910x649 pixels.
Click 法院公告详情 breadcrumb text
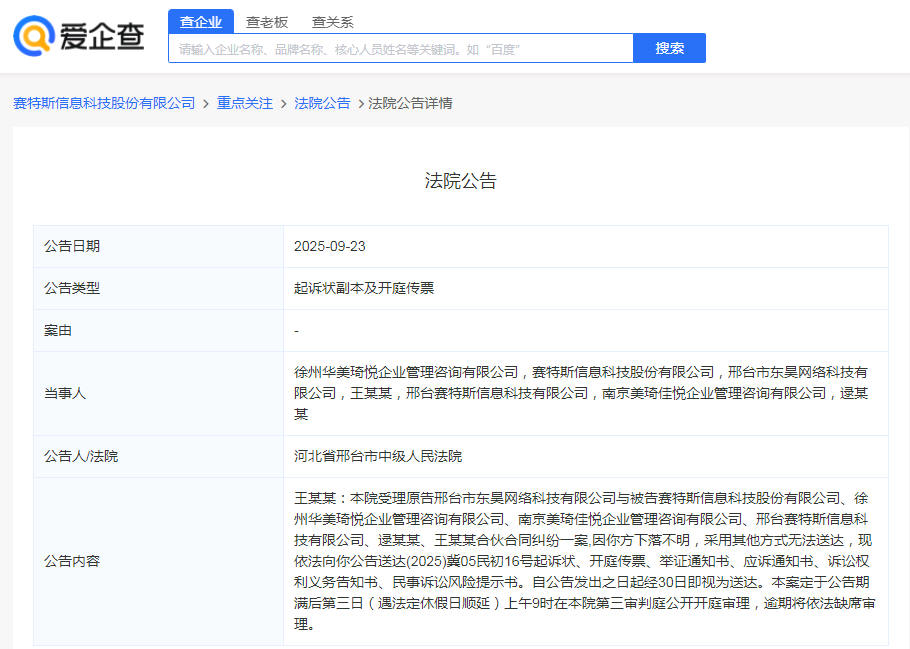click(x=410, y=103)
